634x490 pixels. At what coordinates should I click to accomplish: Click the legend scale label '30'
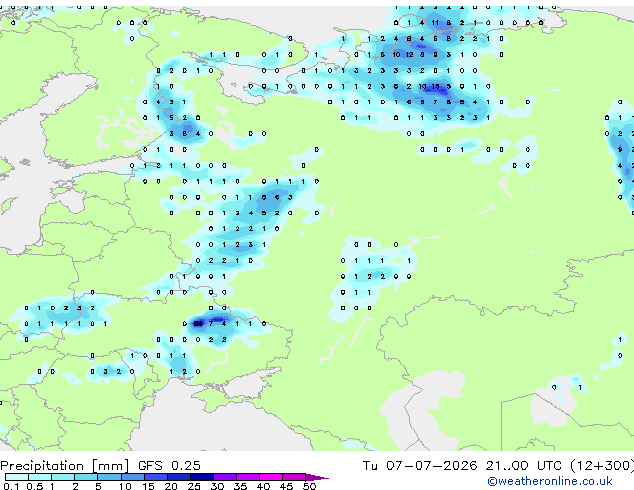coord(217,486)
